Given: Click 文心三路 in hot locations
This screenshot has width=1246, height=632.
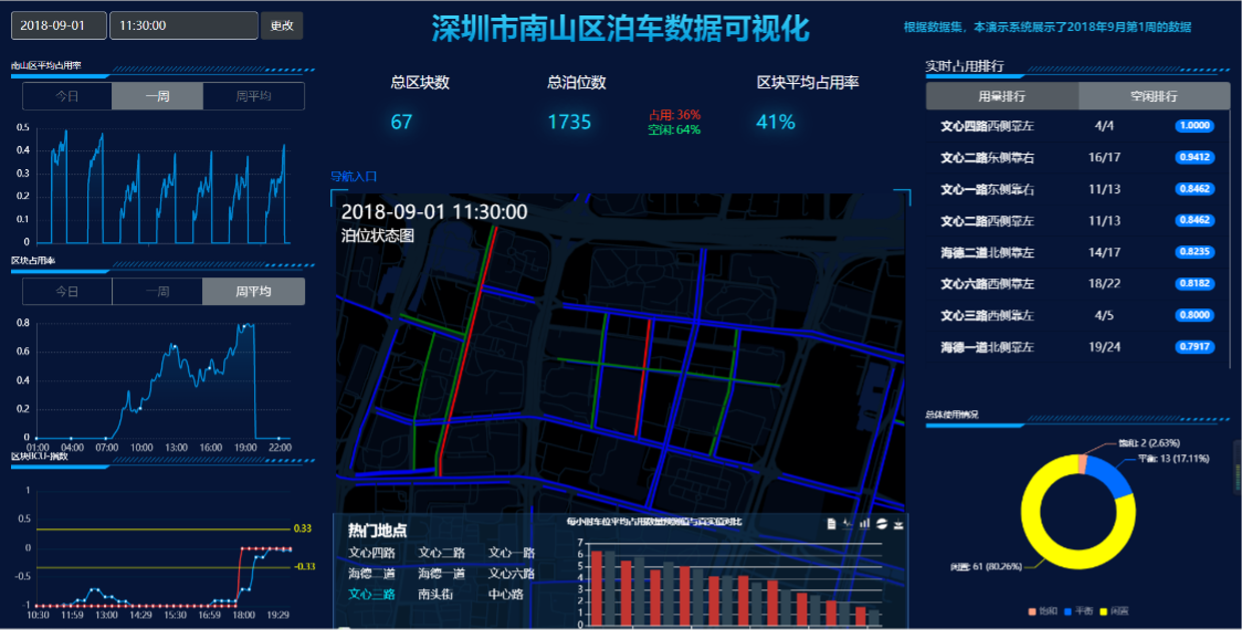Looking at the screenshot, I should (372, 594).
